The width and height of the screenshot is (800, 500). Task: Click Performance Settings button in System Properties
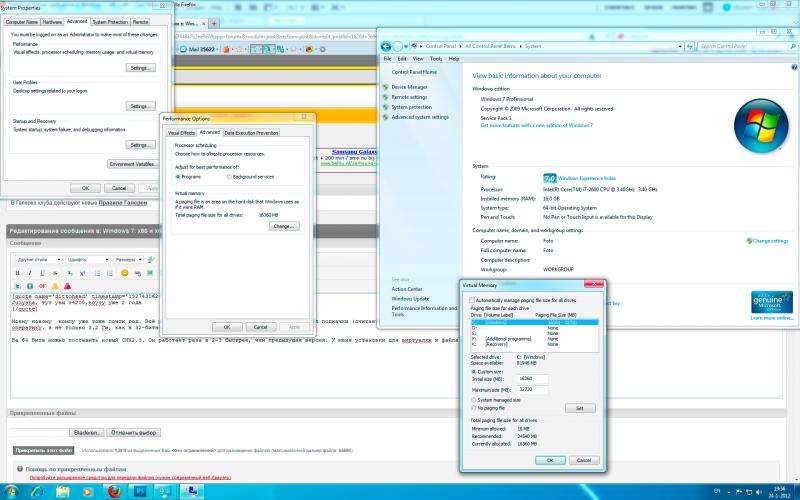click(140, 68)
